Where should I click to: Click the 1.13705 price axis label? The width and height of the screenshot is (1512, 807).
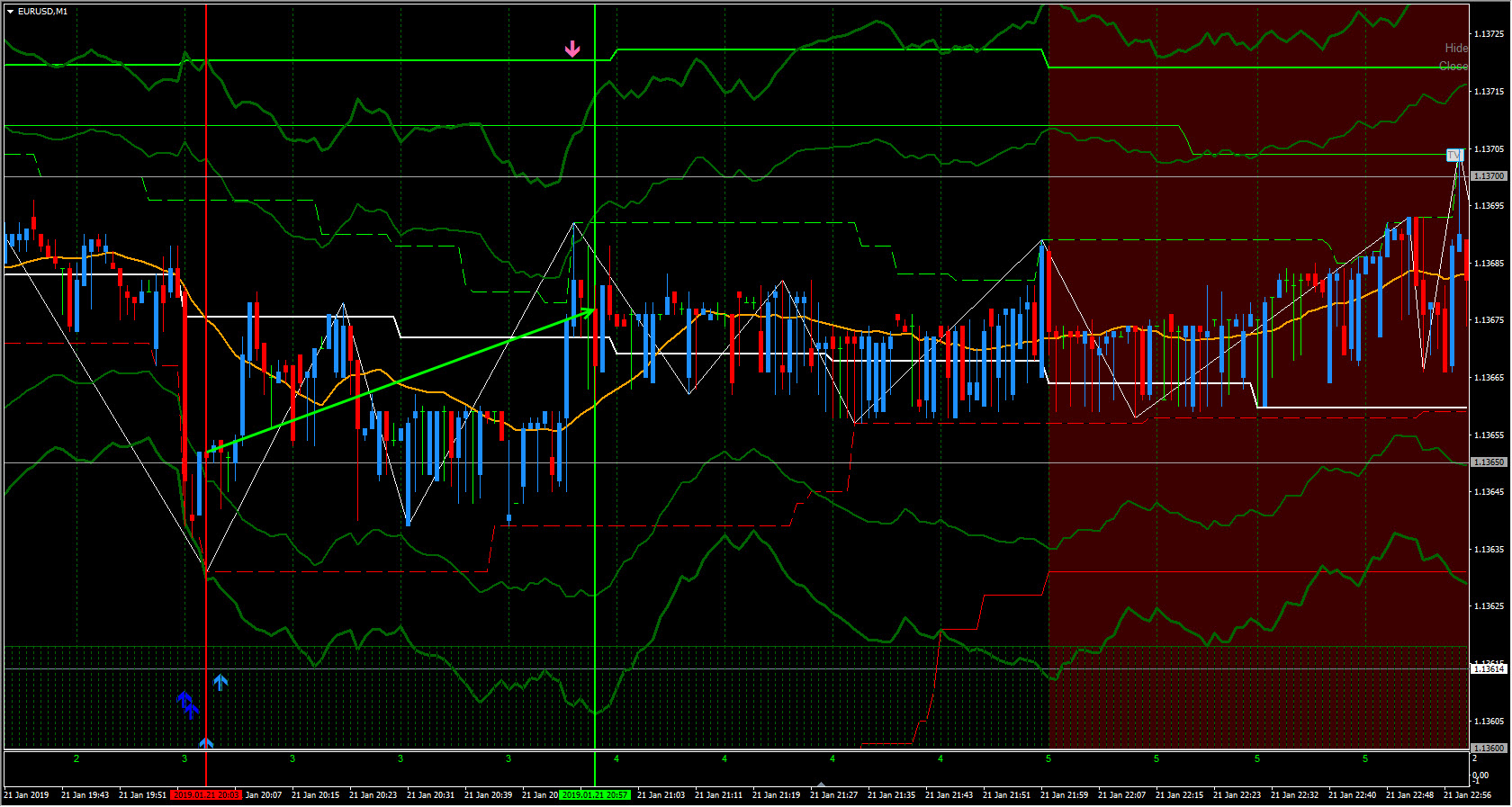[1489, 148]
